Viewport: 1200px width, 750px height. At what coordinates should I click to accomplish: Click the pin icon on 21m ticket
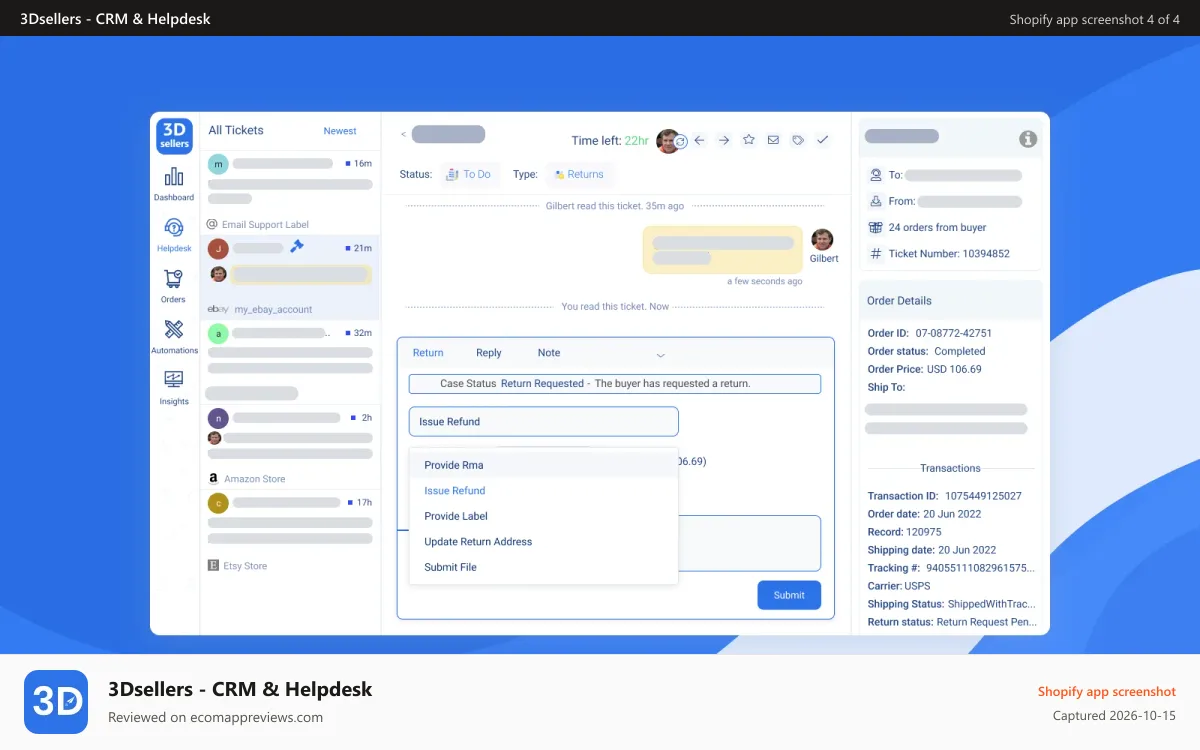pyautogui.click(x=297, y=246)
